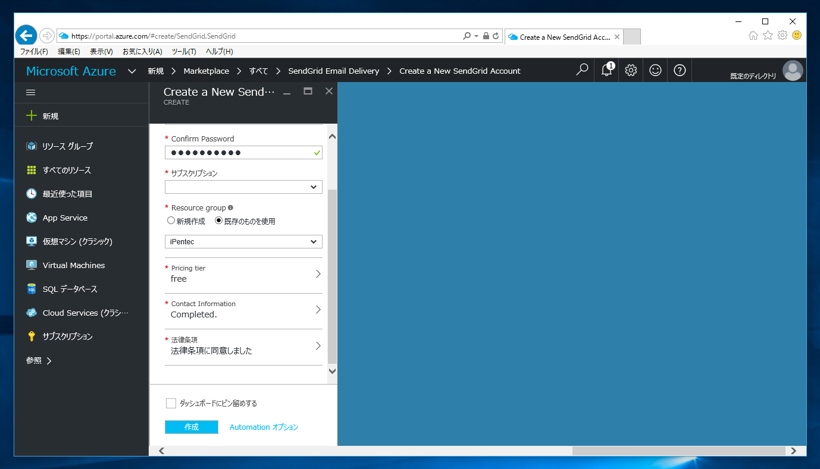Click the green plus 新規 icon
The width and height of the screenshot is (820, 469).
(31, 116)
